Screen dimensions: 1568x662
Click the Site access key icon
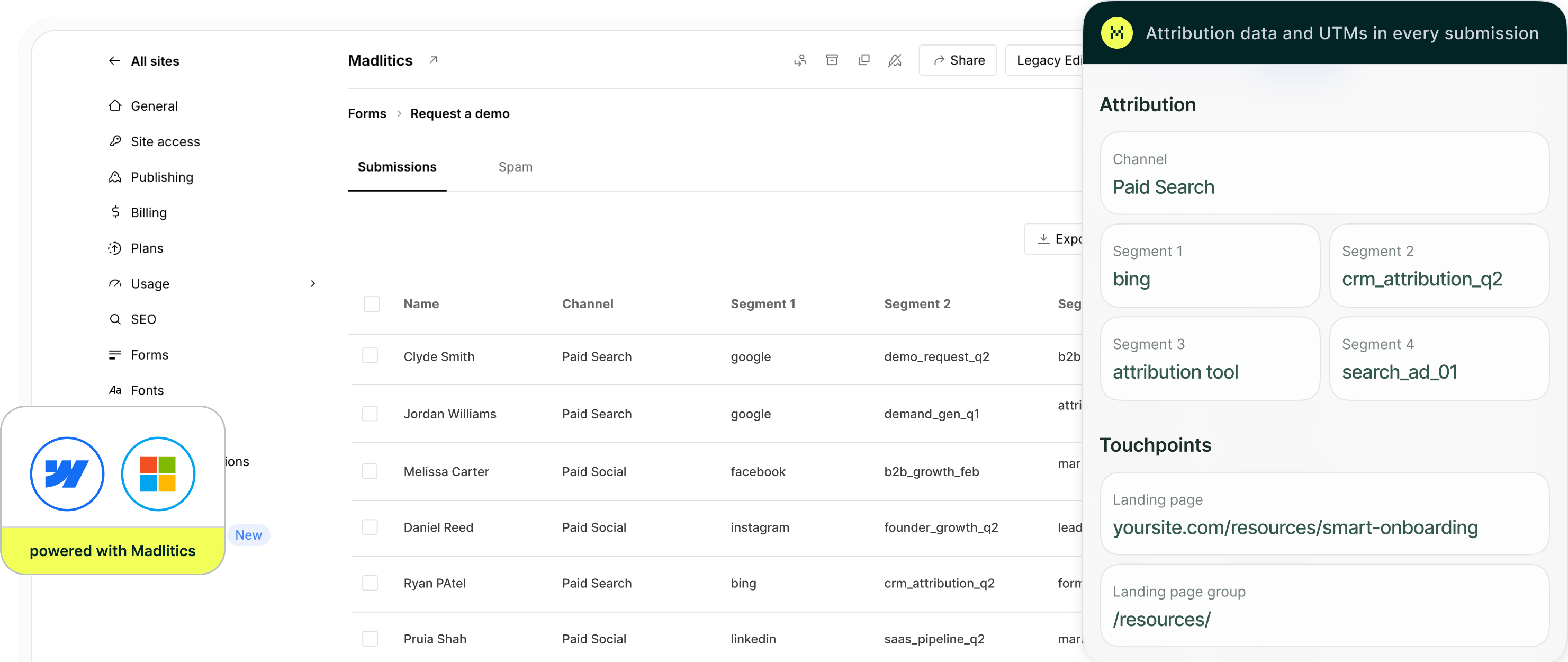(115, 141)
